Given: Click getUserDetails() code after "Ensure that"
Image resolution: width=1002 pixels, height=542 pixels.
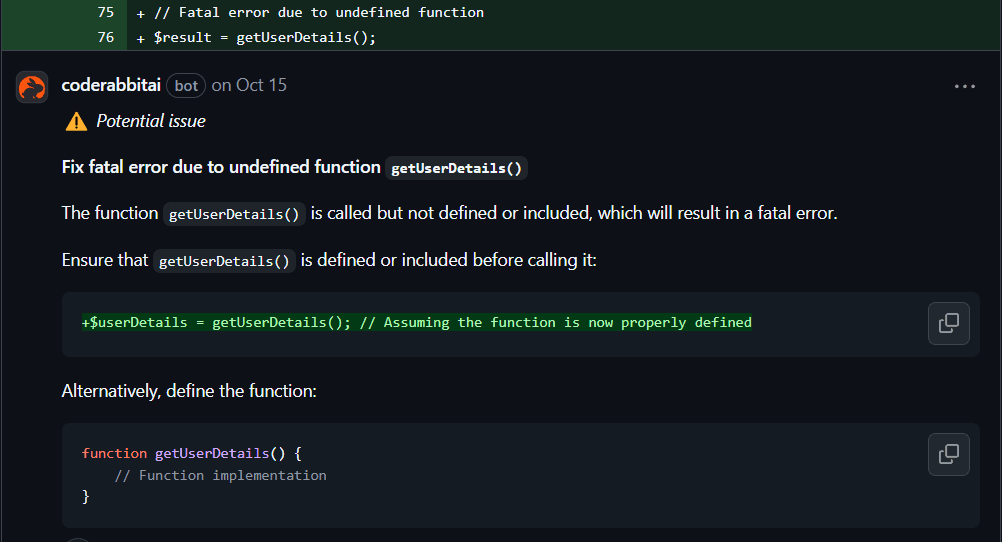Looking at the screenshot, I should [224, 261].
